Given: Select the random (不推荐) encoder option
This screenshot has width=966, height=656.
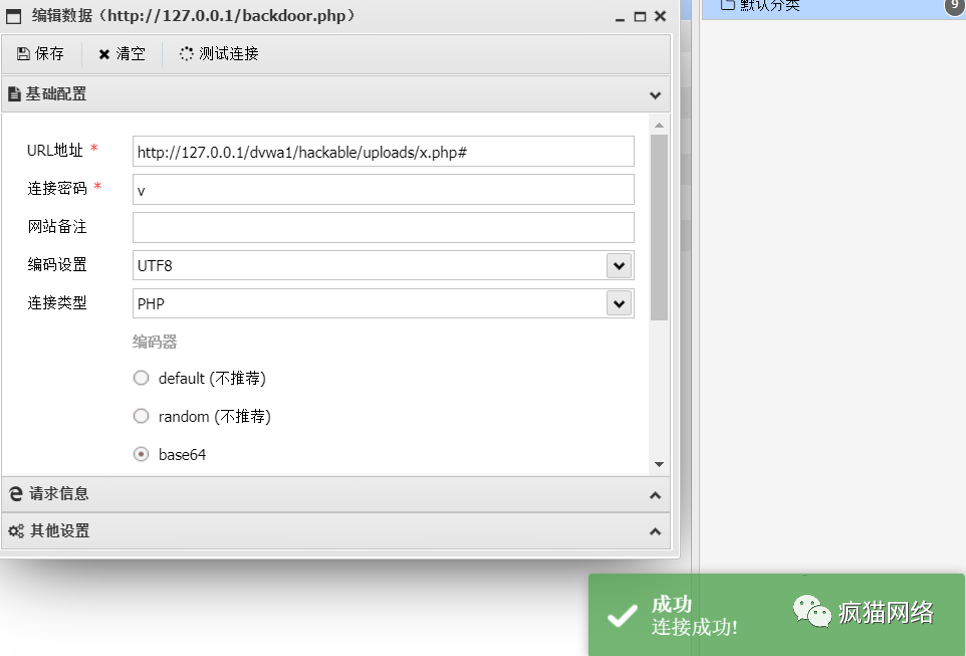Looking at the screenshot, I should pos(141,416).
